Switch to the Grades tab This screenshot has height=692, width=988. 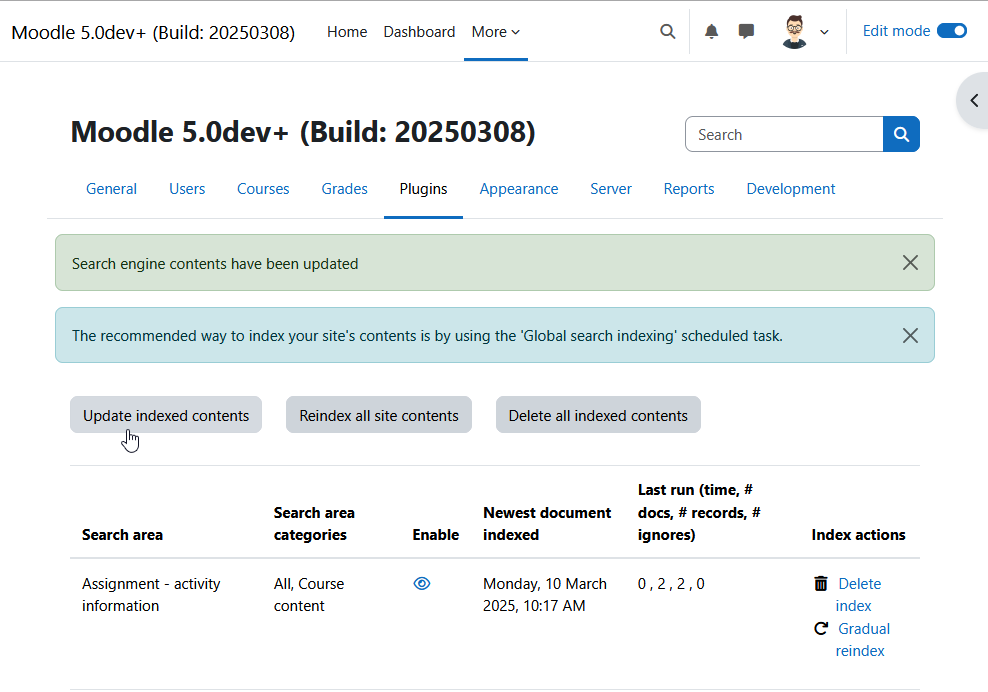click(x=345, y=189)
